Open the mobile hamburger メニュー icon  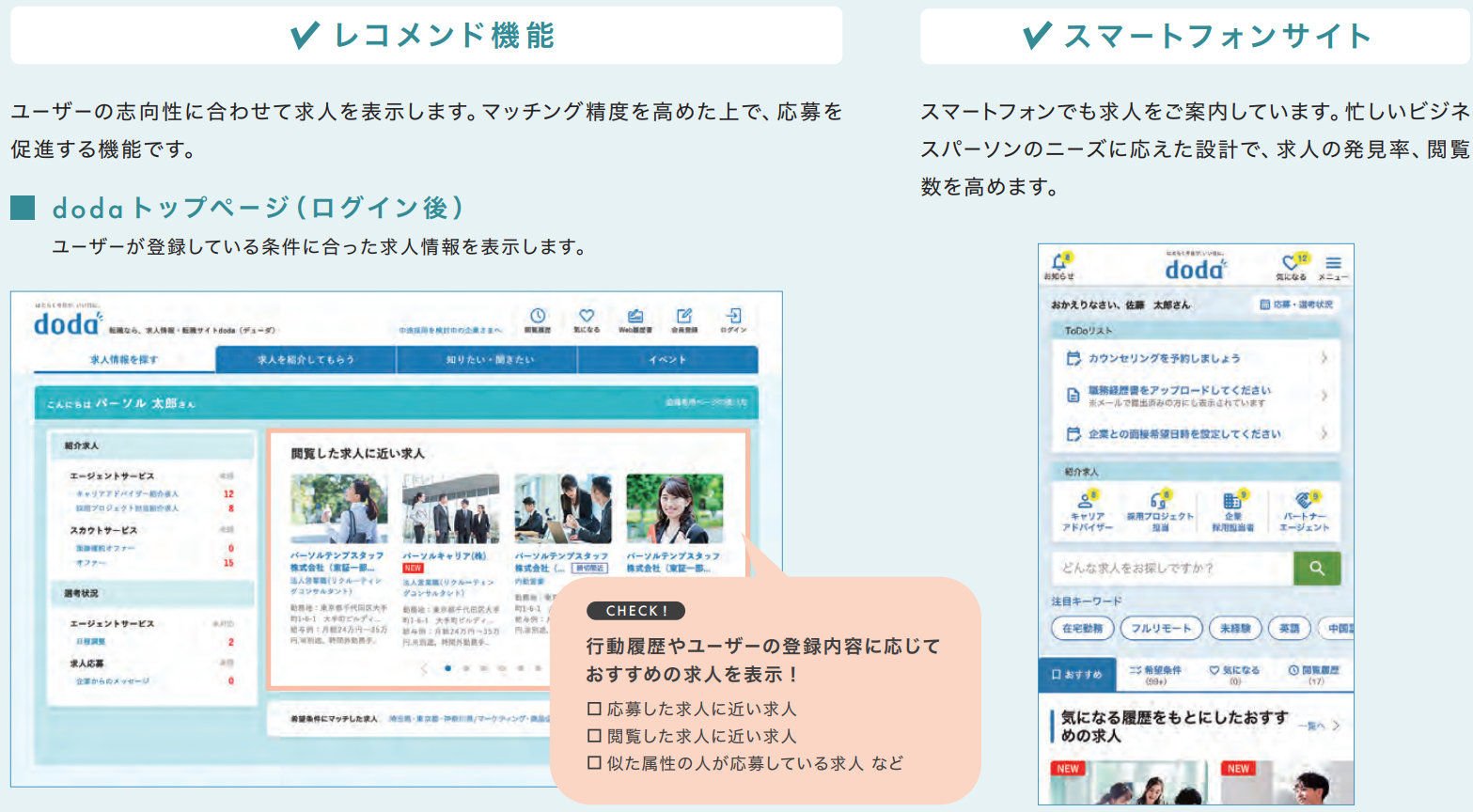point(1333,264)
